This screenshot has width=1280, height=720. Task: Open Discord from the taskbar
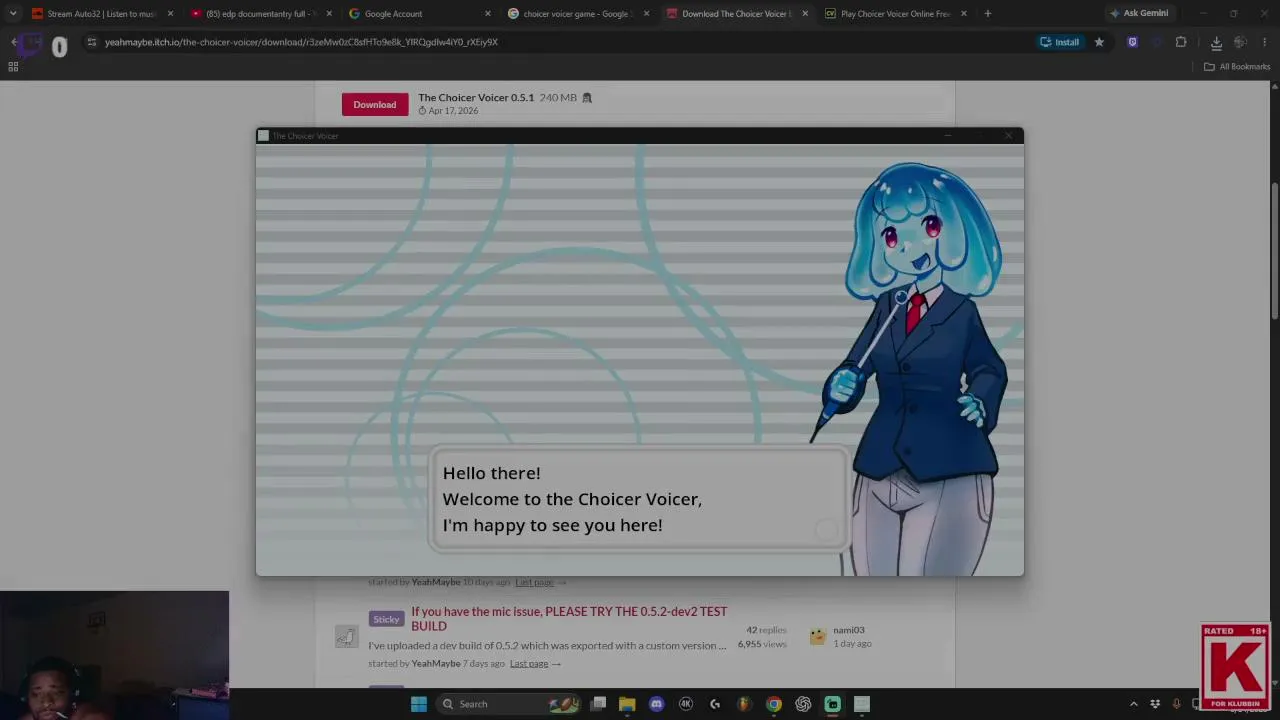coord(656,704)
